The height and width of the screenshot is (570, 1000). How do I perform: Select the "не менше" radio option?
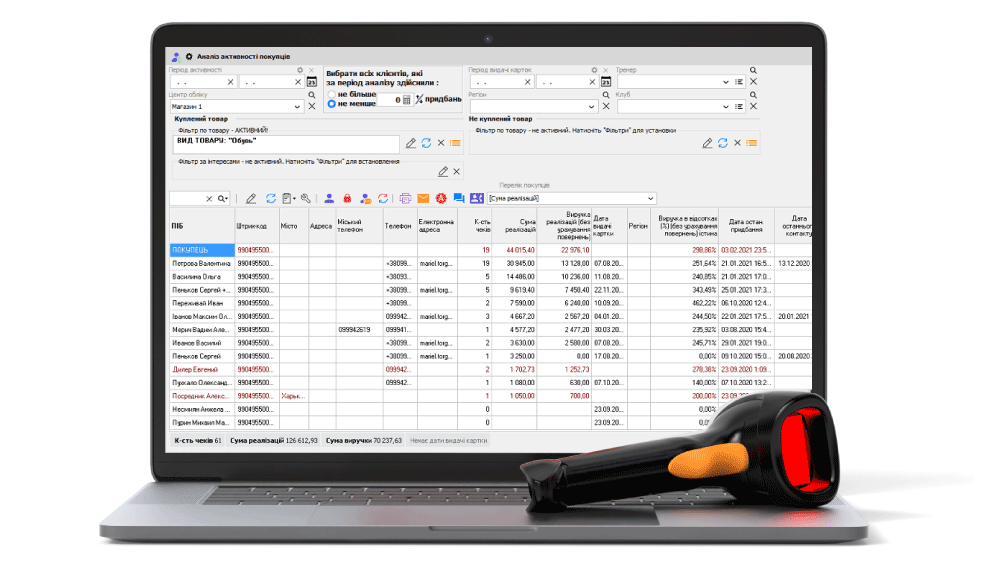pos(331,103)
